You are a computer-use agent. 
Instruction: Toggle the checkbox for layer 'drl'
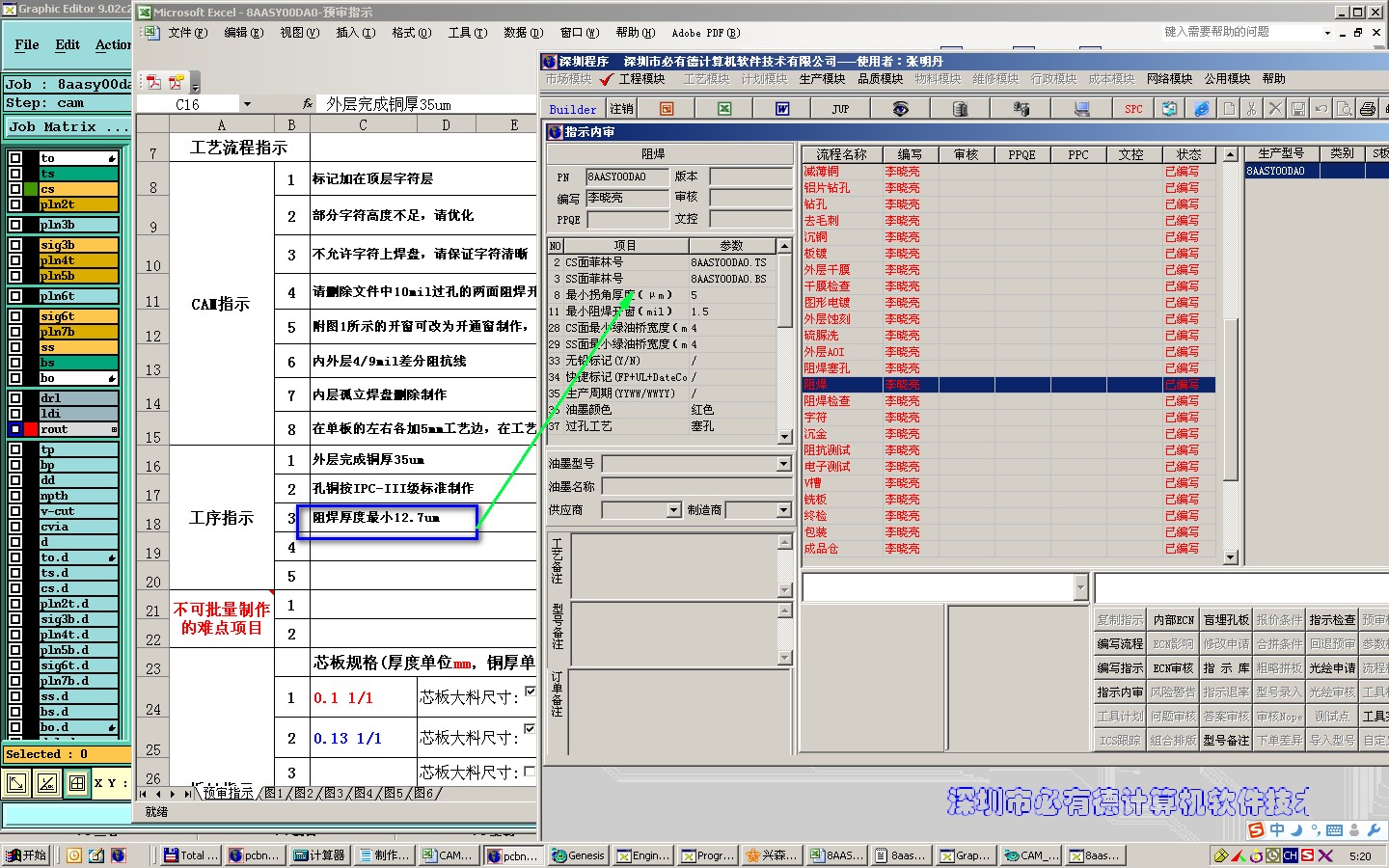point(15,397)
